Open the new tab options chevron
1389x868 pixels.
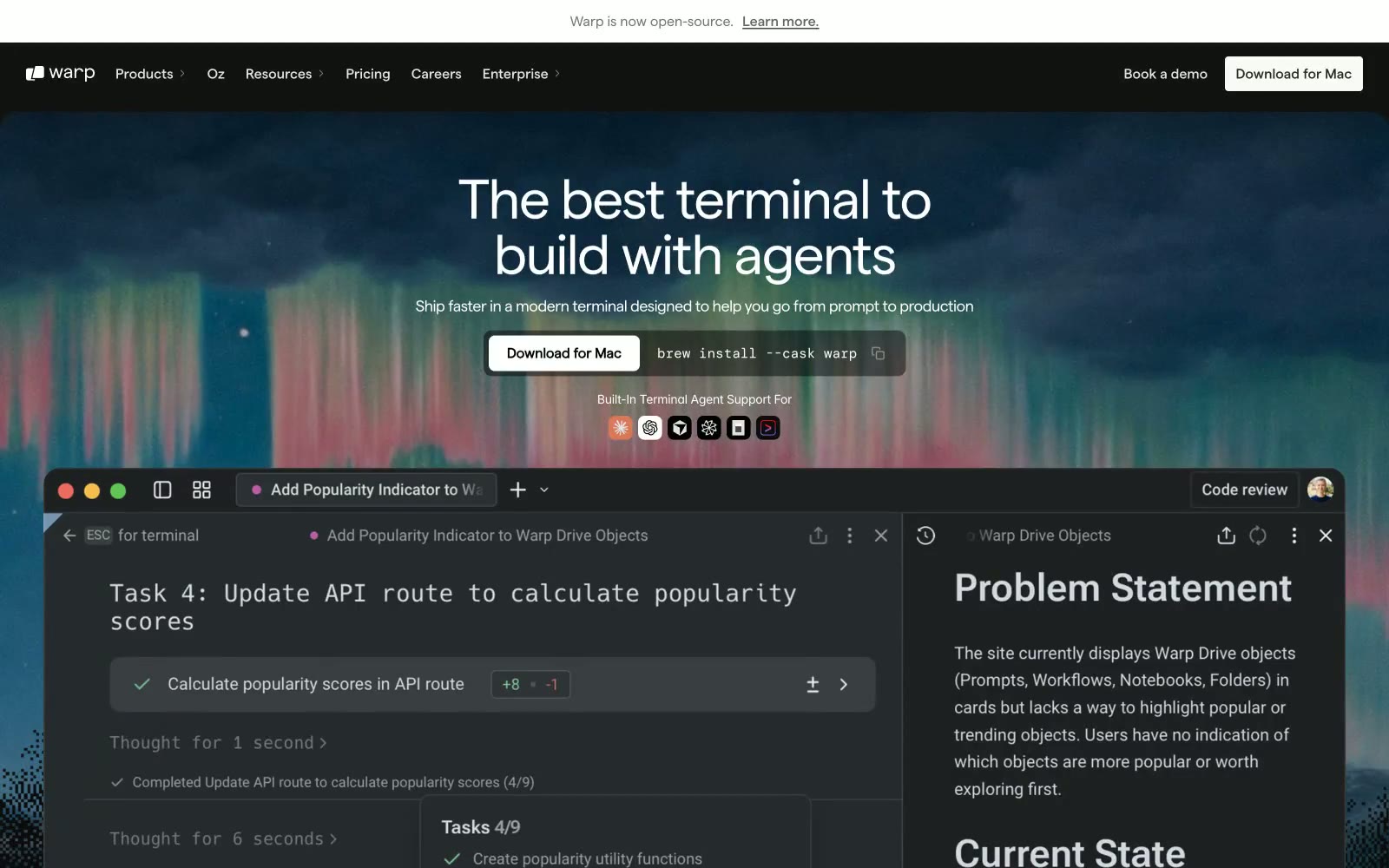(x=544, y=490)
